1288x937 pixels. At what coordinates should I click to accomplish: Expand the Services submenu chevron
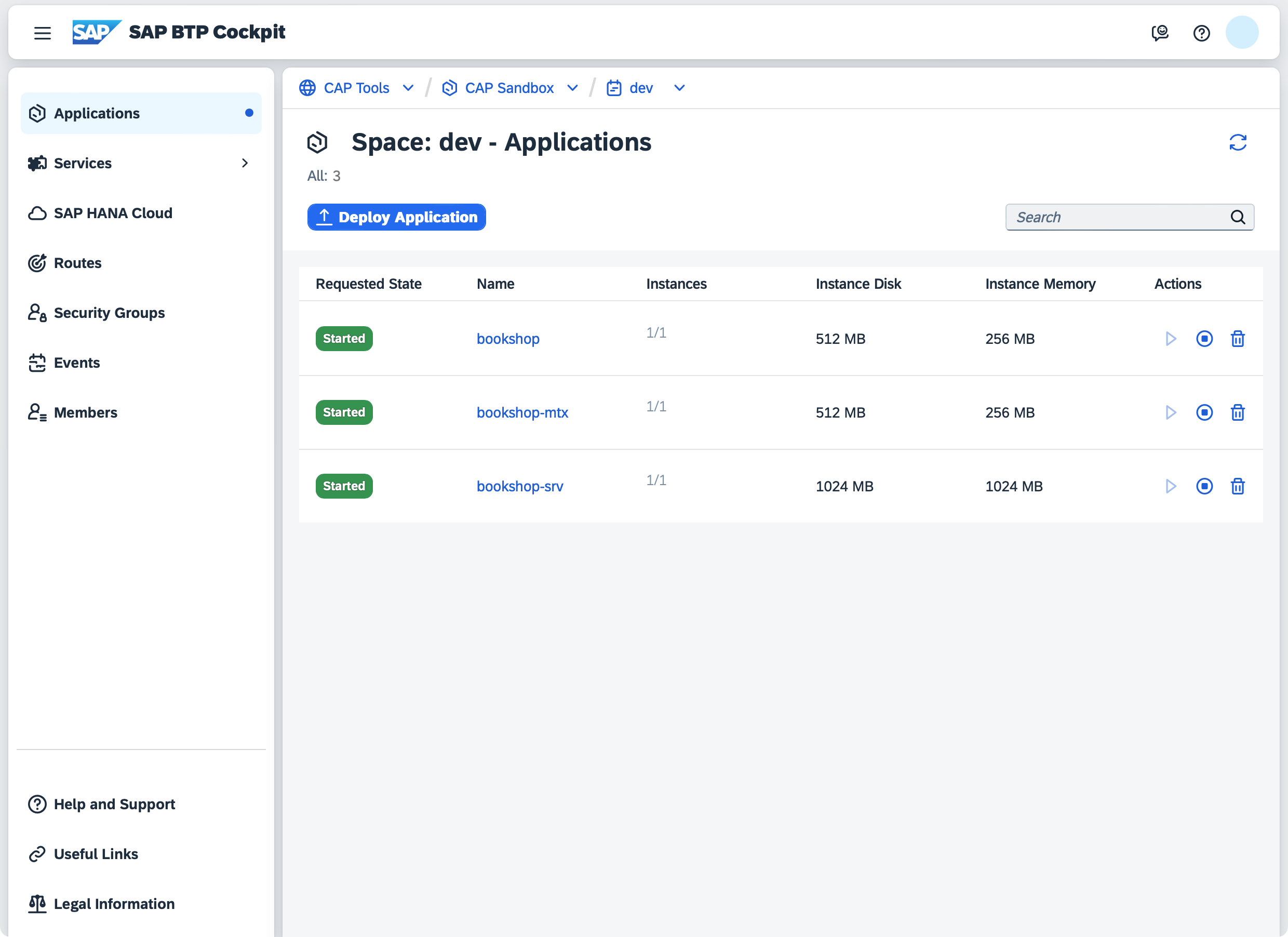click(x=245, y=163)
